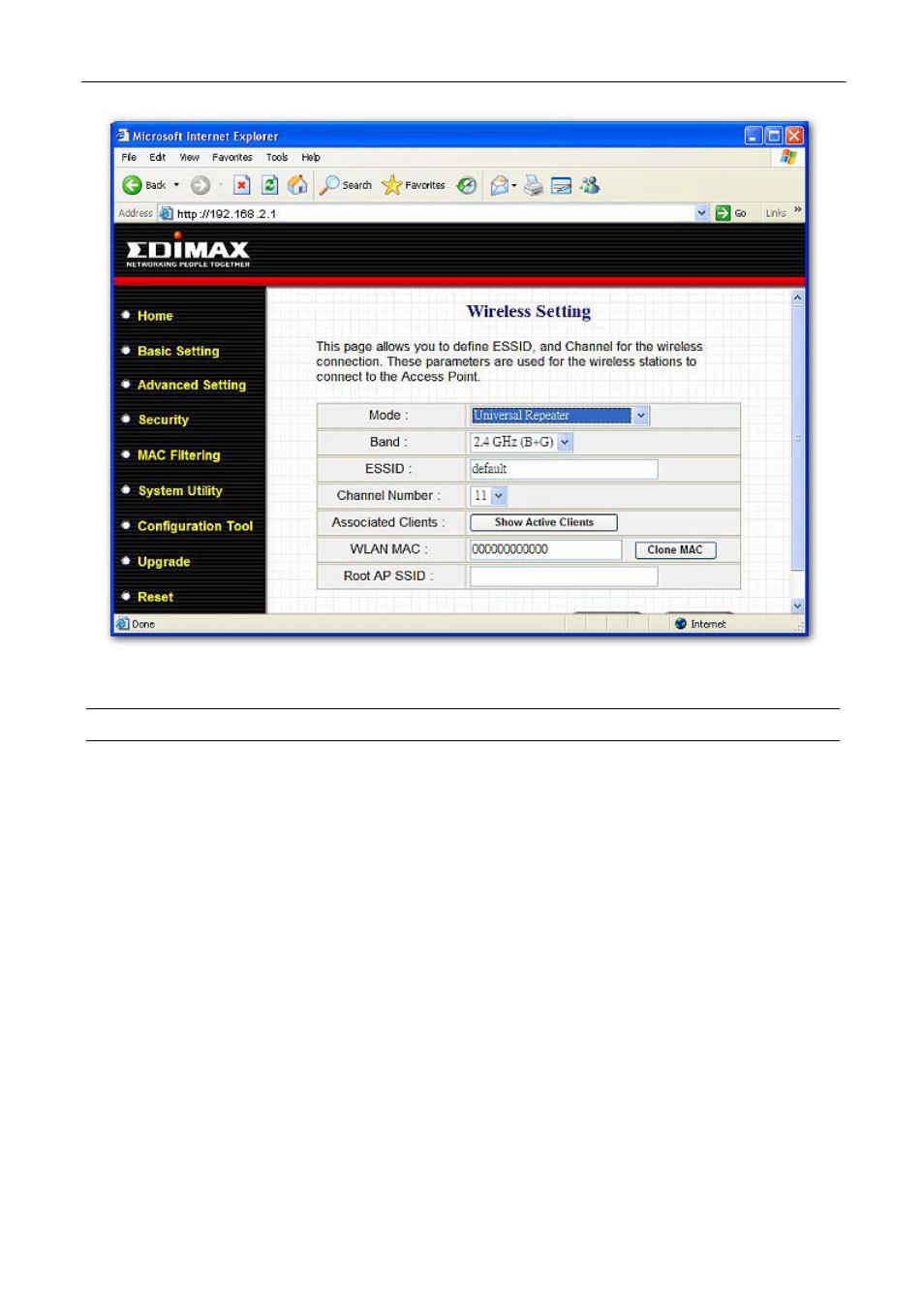Open the Band dropdown
924x1308 pixels.
point(566,443)
